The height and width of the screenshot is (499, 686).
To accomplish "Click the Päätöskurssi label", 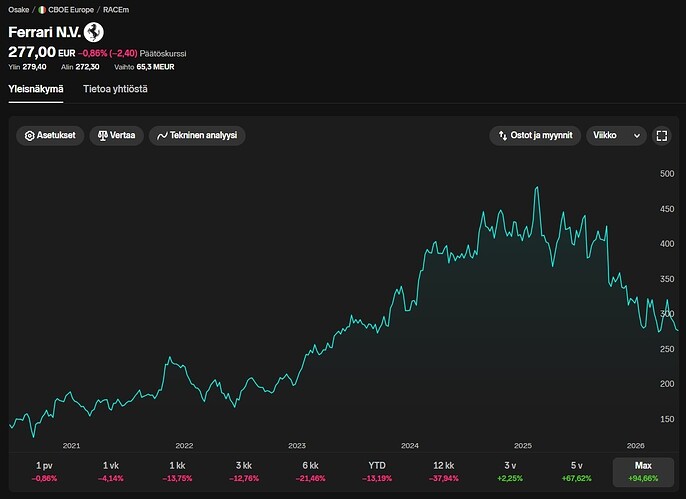I will tap(163, 53).
